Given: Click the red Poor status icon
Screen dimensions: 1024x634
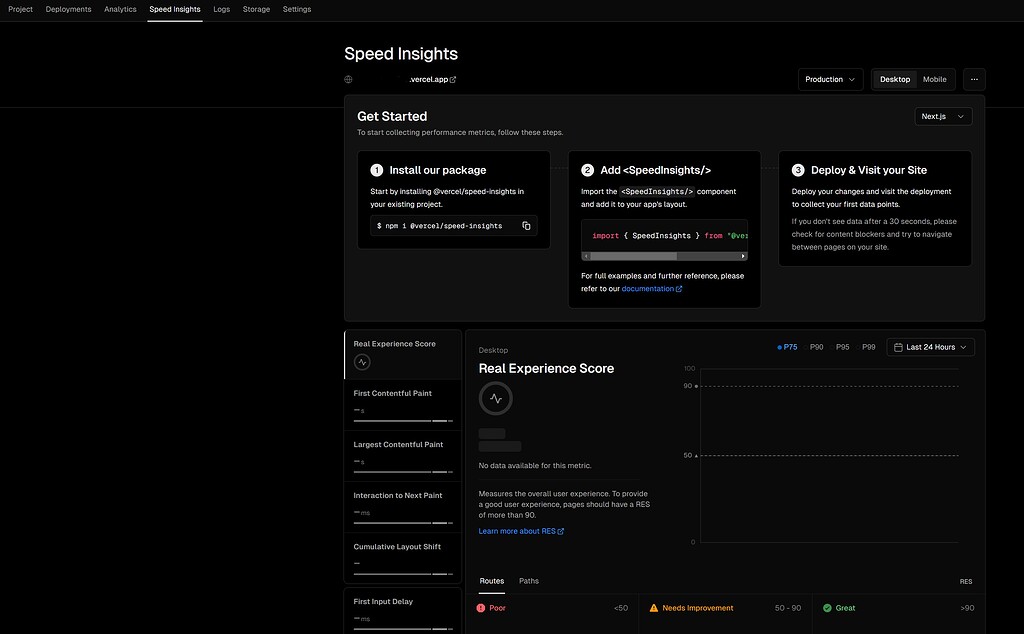Looking at the screenshot, I should click(481, 607).
